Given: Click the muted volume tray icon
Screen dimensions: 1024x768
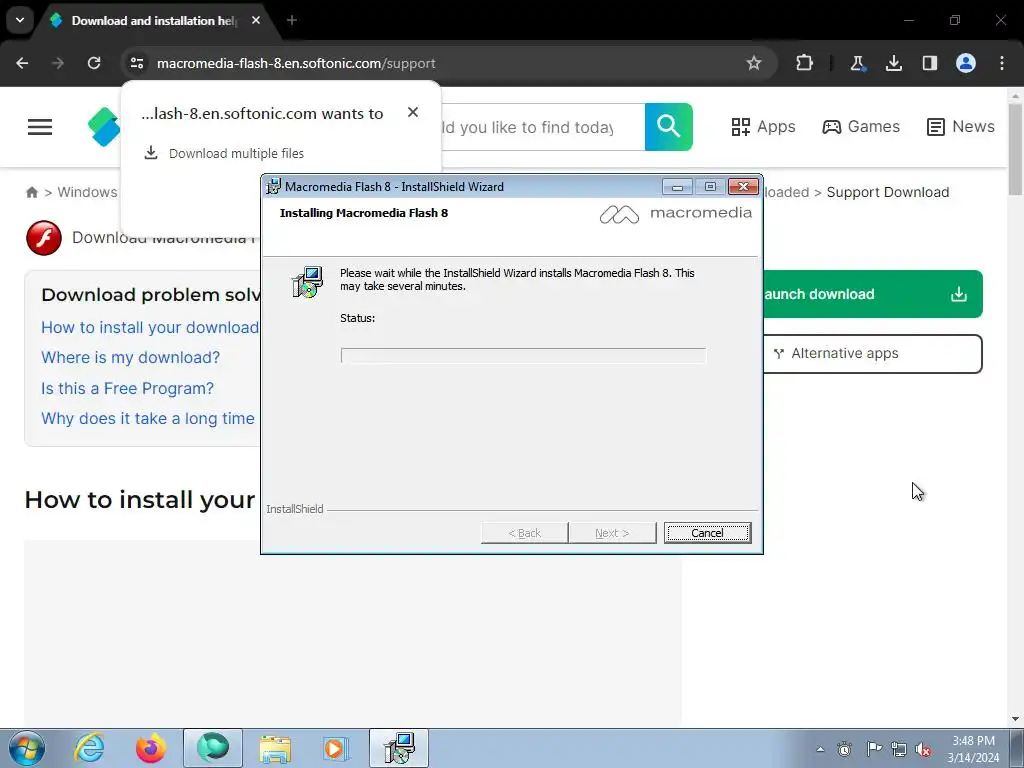Looking at the screenshot, I should coord(923,749).
